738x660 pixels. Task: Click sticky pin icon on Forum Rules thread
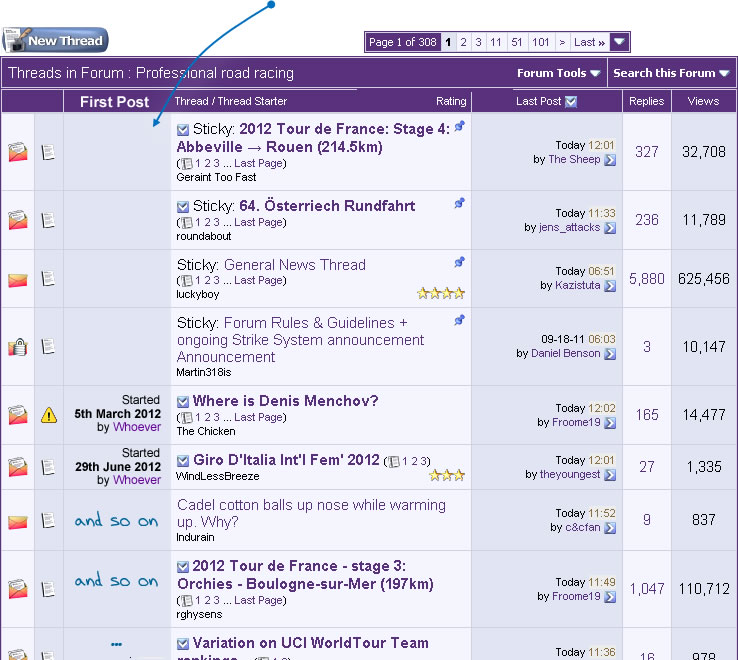click(459, 320)
